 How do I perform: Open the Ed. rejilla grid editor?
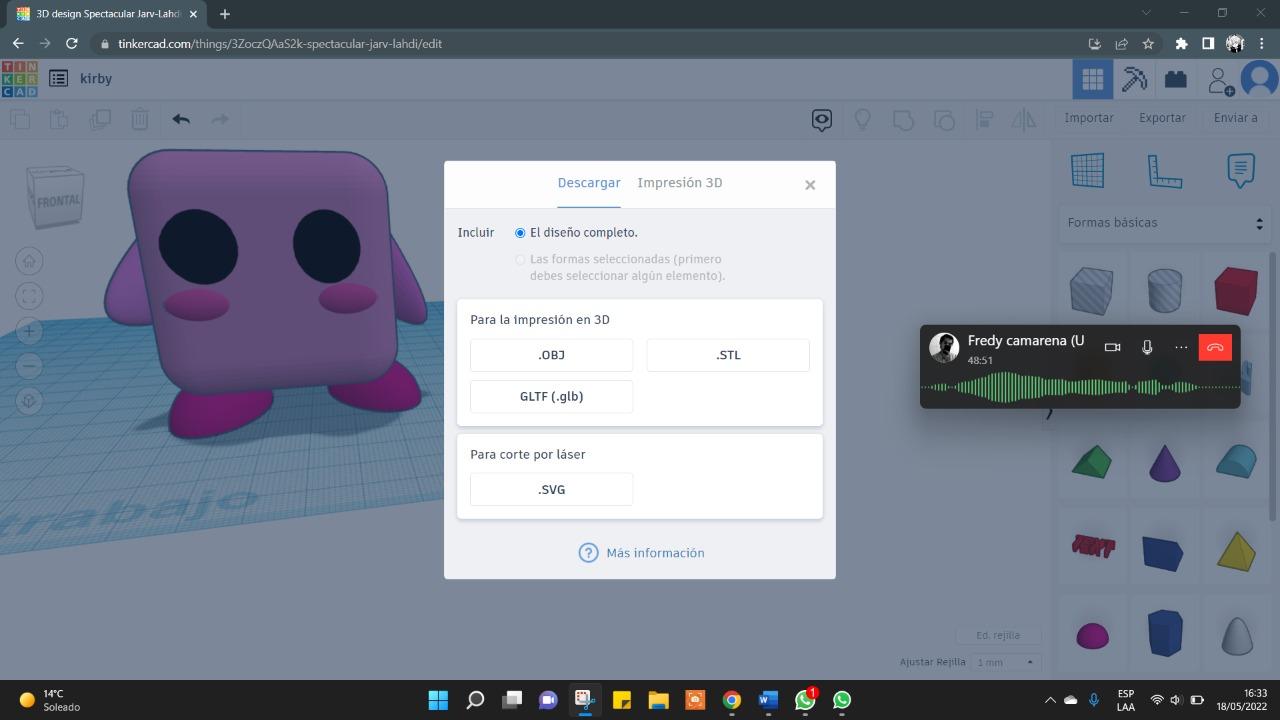(x=997, y=635)
